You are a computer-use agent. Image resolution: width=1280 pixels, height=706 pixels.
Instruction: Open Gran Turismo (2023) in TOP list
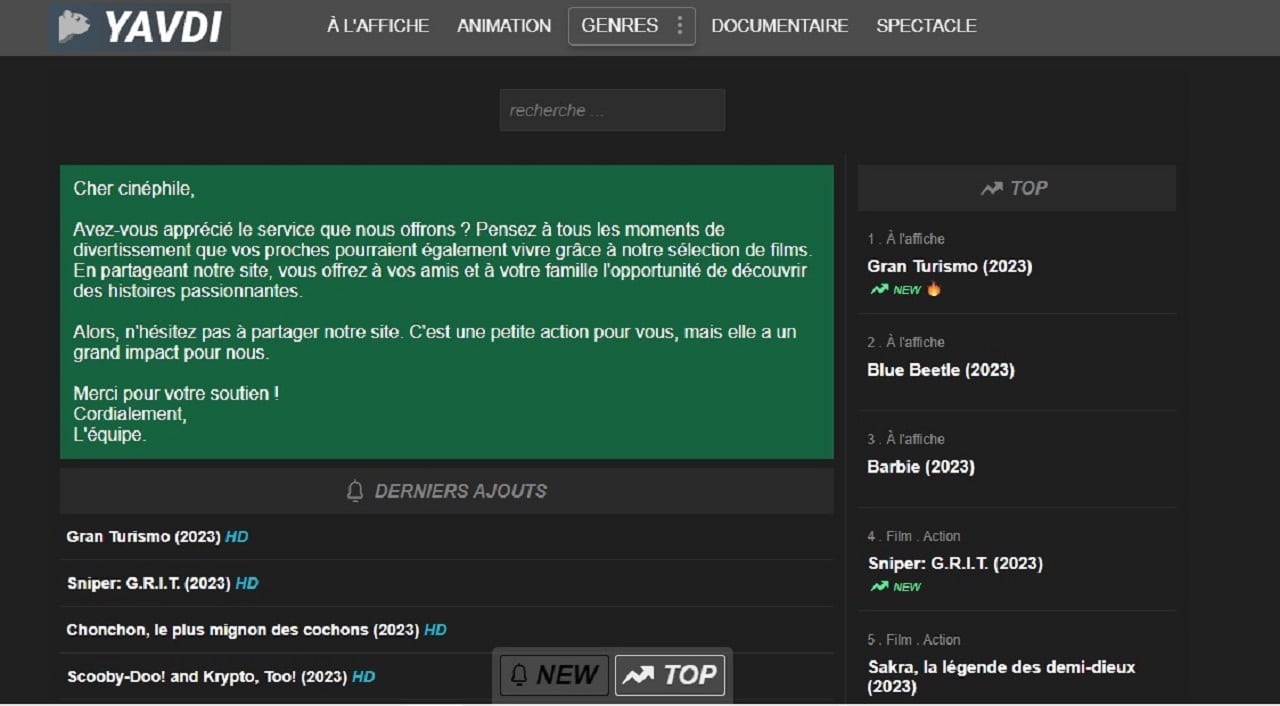(x=950, y=266)
